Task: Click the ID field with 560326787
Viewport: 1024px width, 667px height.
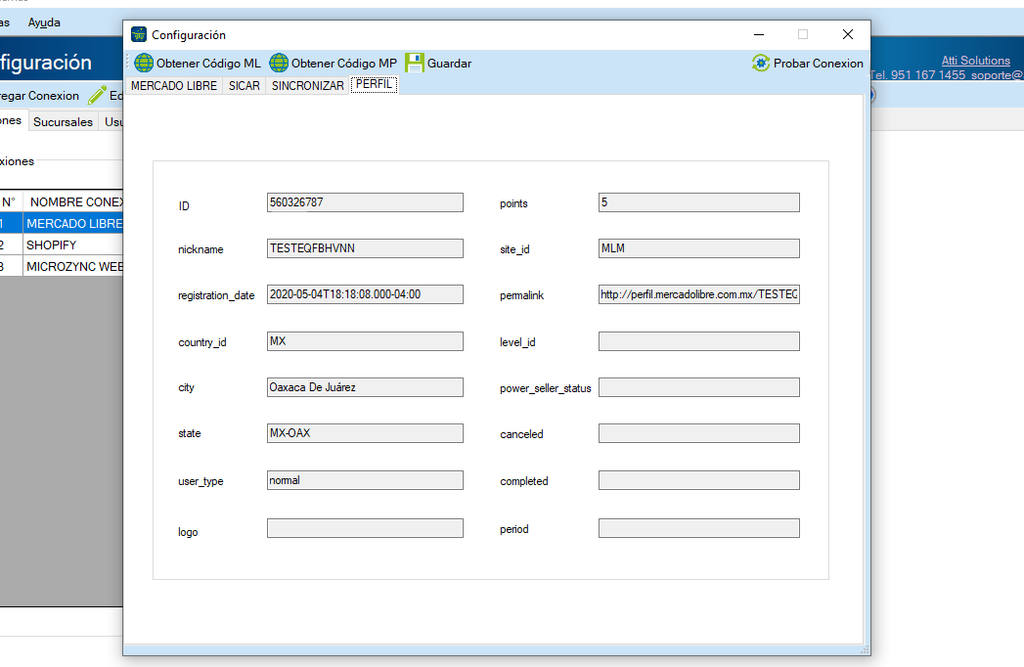Action: [x=365, y=203]
